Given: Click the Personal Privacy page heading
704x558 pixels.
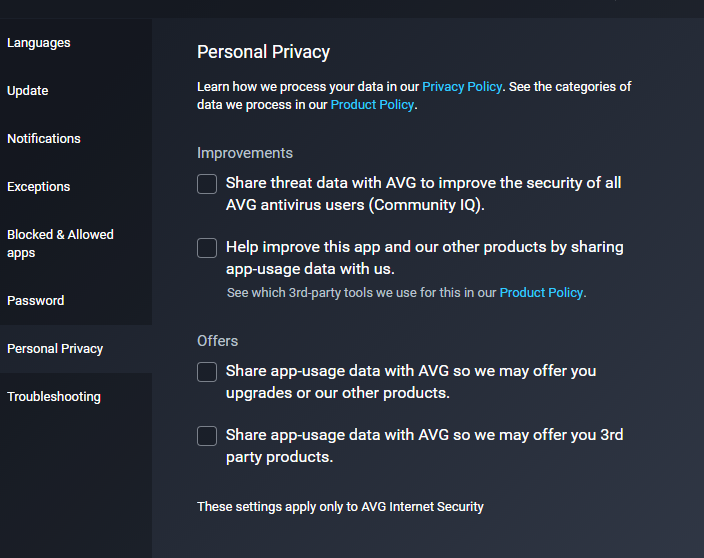Looking at the screenshot, I should pos(263,52).
